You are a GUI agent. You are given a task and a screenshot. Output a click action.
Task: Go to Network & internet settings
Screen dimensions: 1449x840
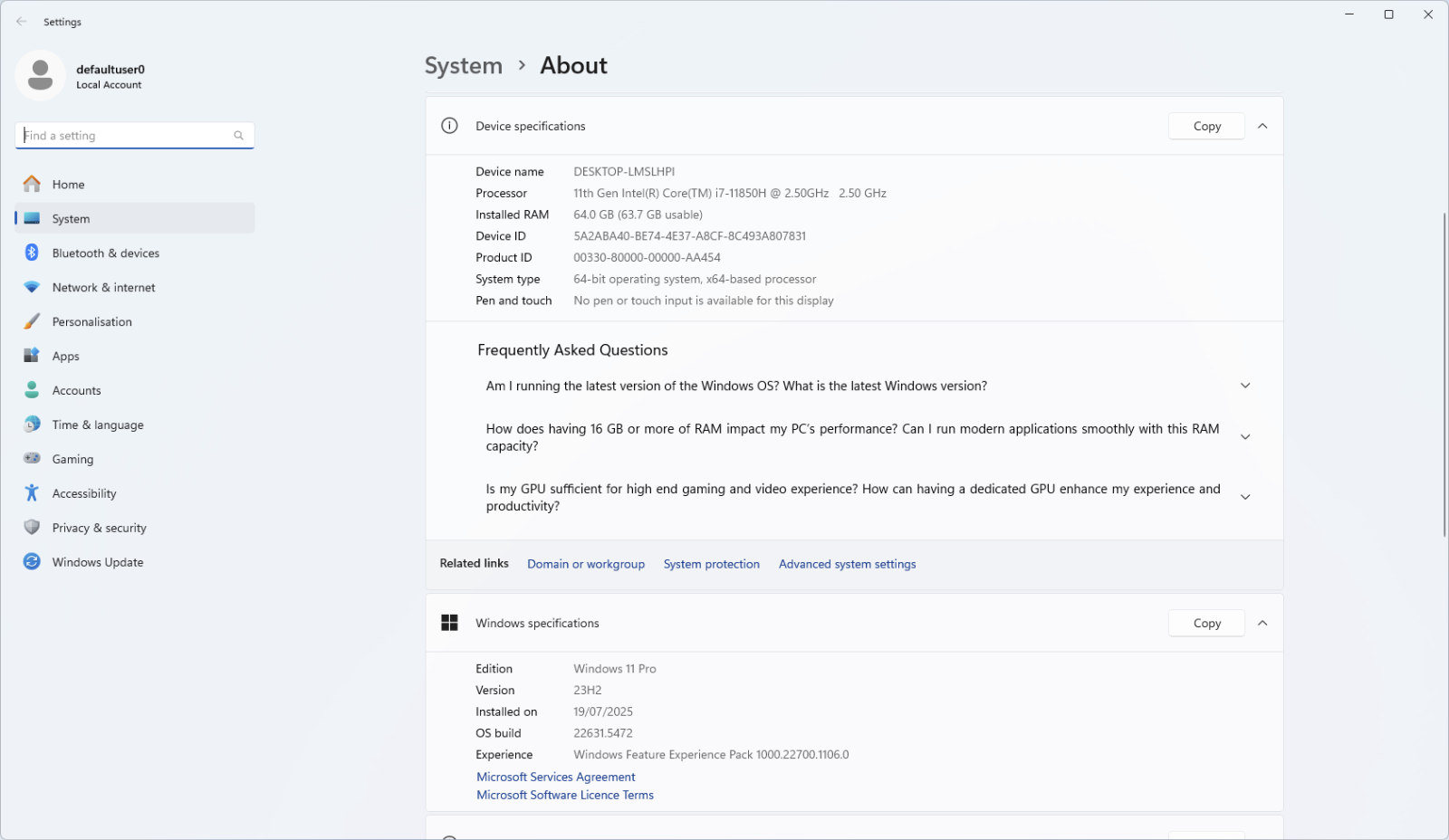pyautogui.click(x=135, y=287)
